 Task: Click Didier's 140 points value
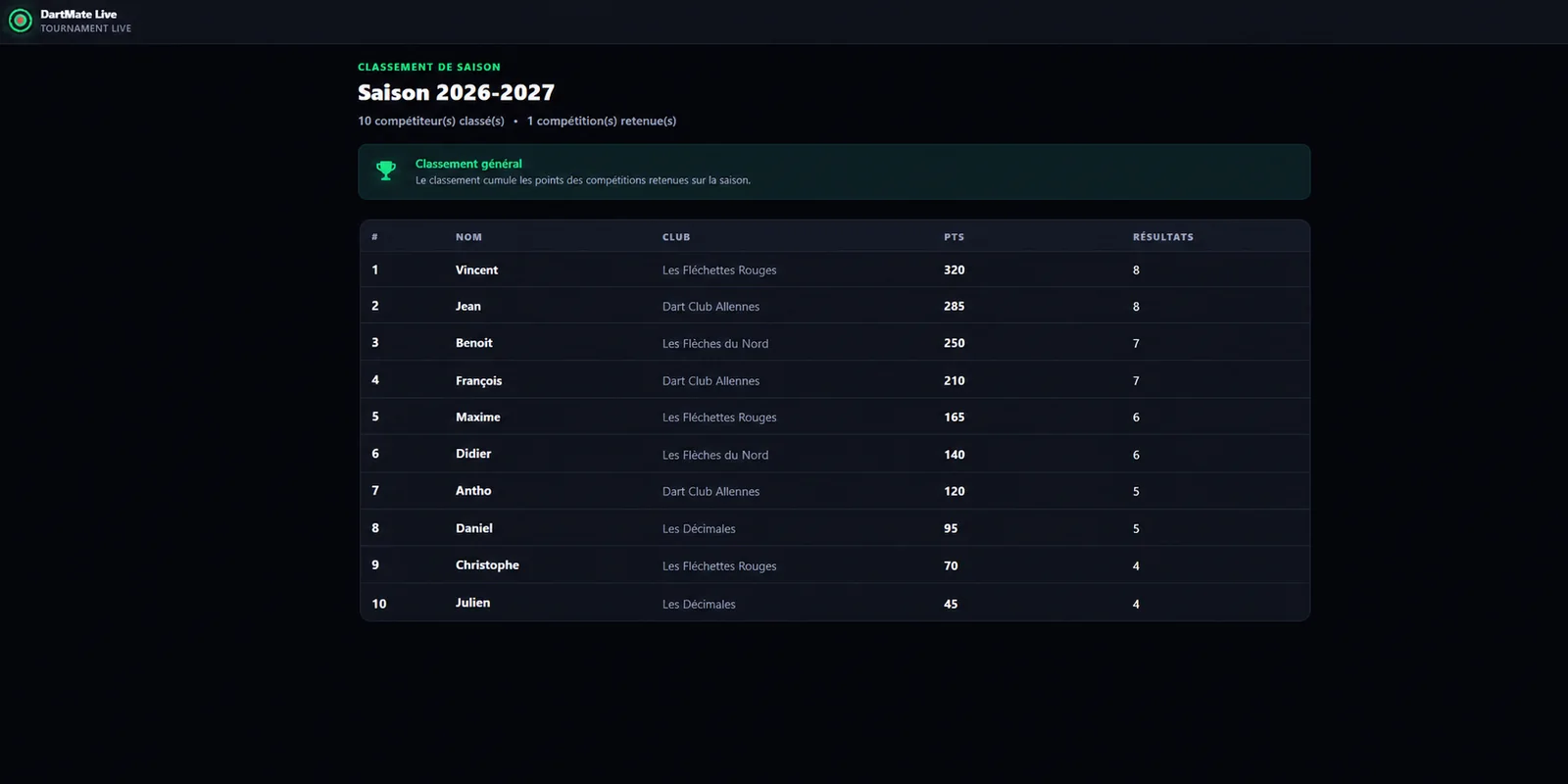point(955,455)
